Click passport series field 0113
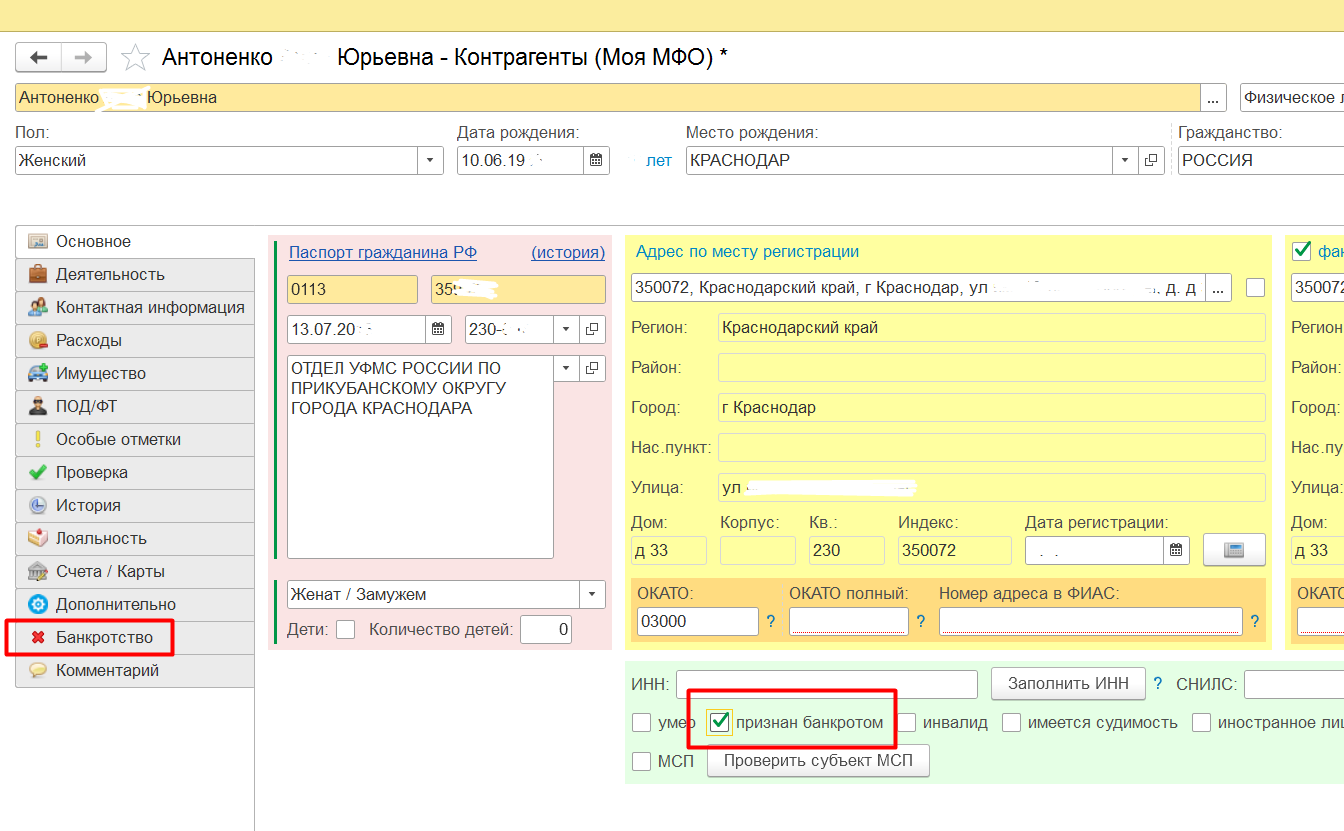 (352, 289)
